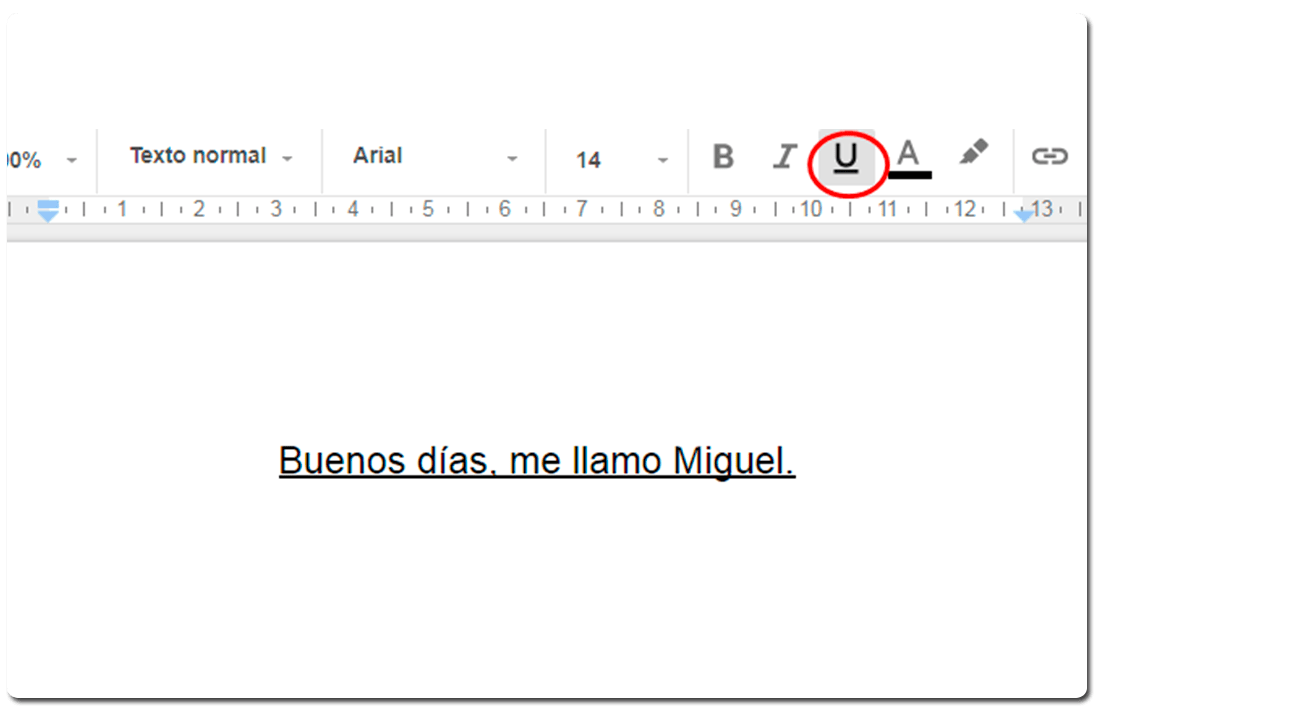The width and height of the screenshot is (1307, 728).
Task: Toggle bold formatting
Action: tap(723, 157)
